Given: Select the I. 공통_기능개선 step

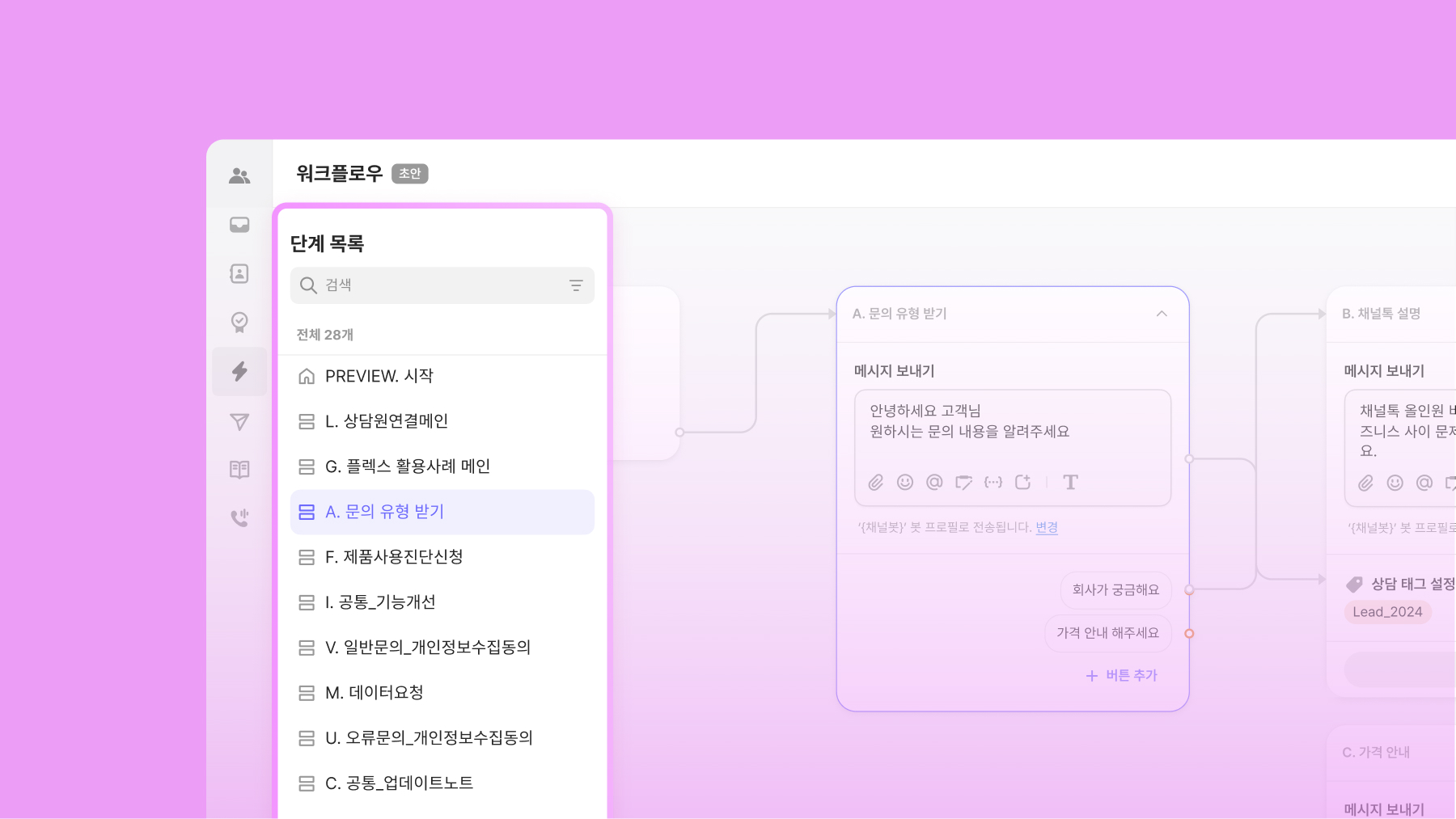Looking at the screenshot, I should click(x=442, y=602).
